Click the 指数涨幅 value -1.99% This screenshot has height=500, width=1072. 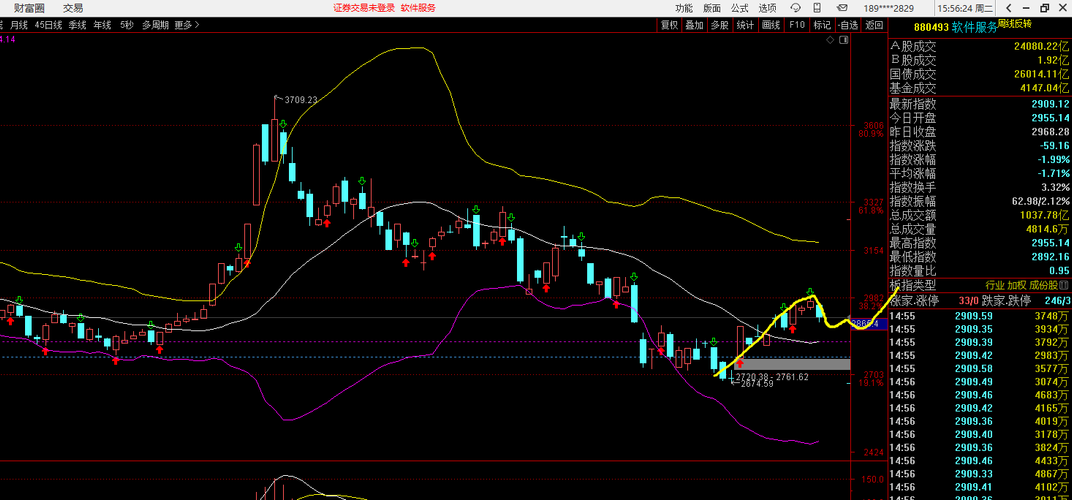[1054, 159]
